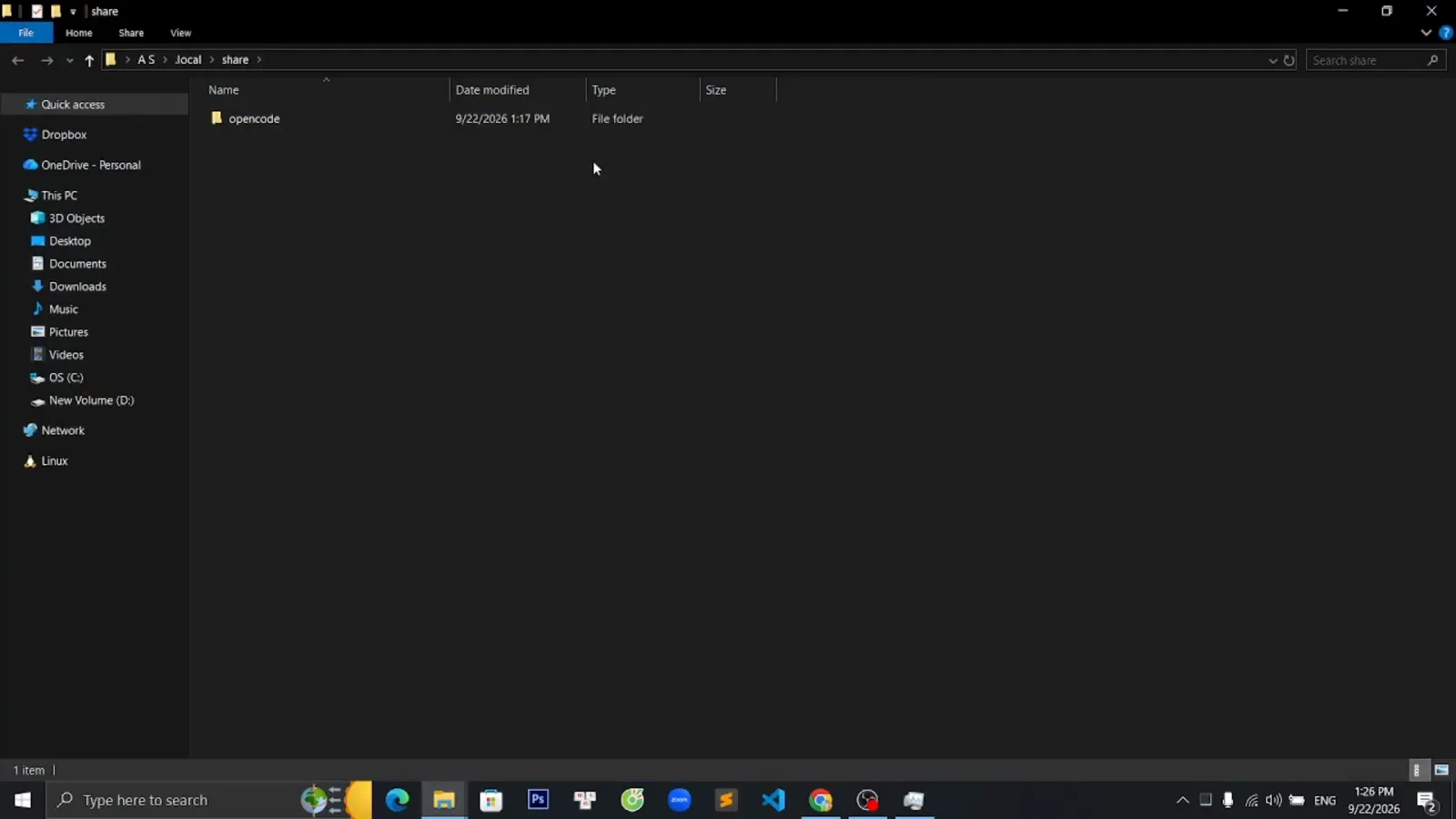
Task: Switch to the View ribbon tab
Action: (180, 33)
